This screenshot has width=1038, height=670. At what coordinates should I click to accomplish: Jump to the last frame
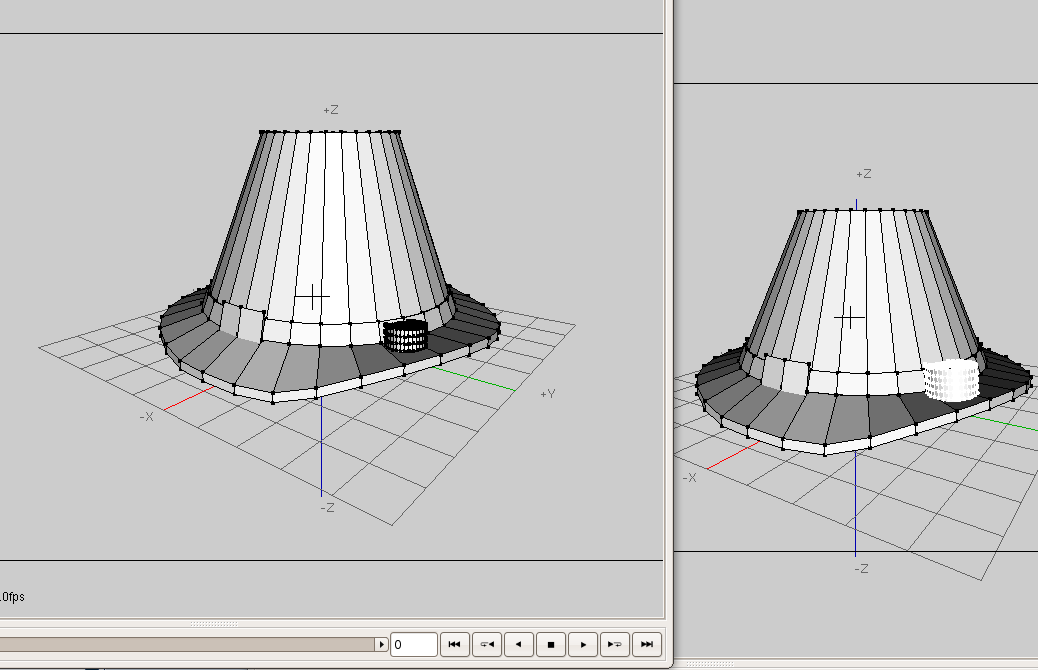(647, 644)
